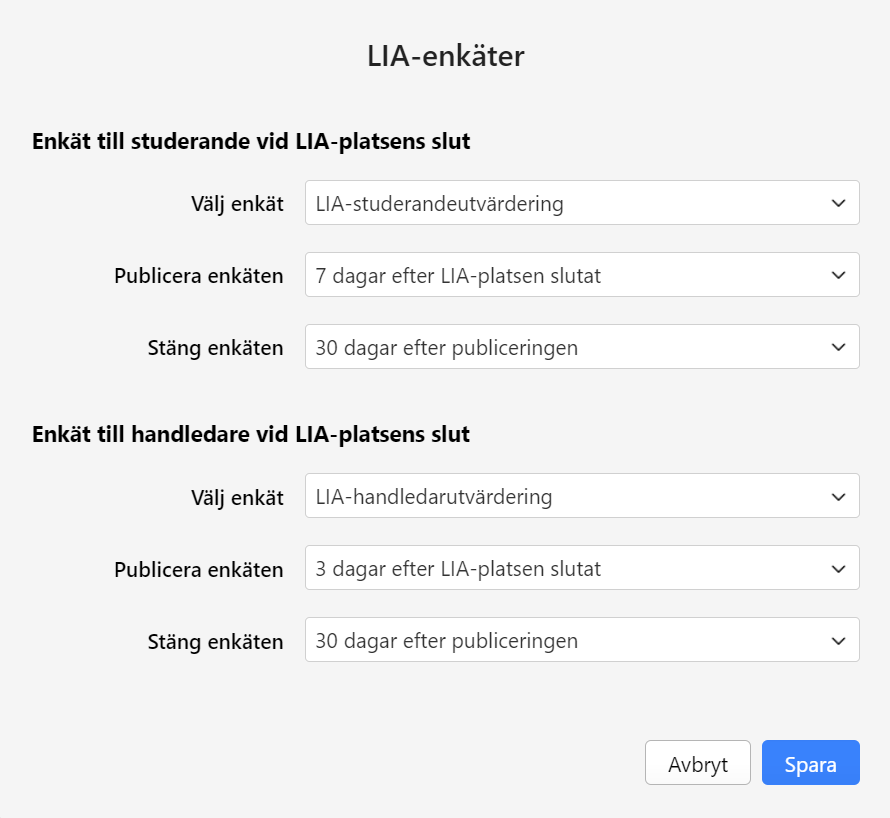Viewport: 890px width, 818px height.
Task: Click the chevron arrow on the LIA-studerandeutvärdering dropdown
Action: coord(838,204)
